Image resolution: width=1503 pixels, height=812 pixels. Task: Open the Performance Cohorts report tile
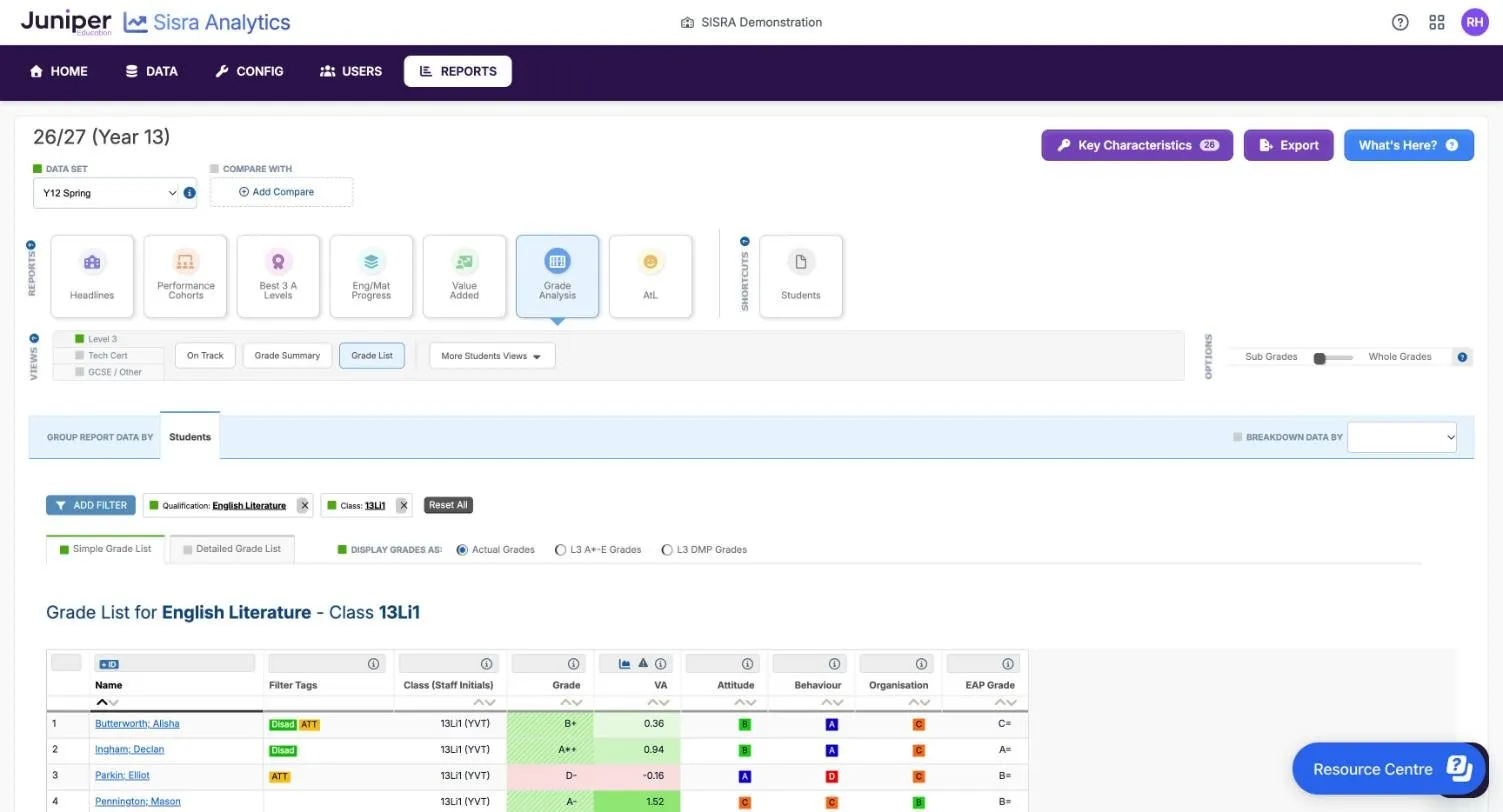tap(185, 277)
